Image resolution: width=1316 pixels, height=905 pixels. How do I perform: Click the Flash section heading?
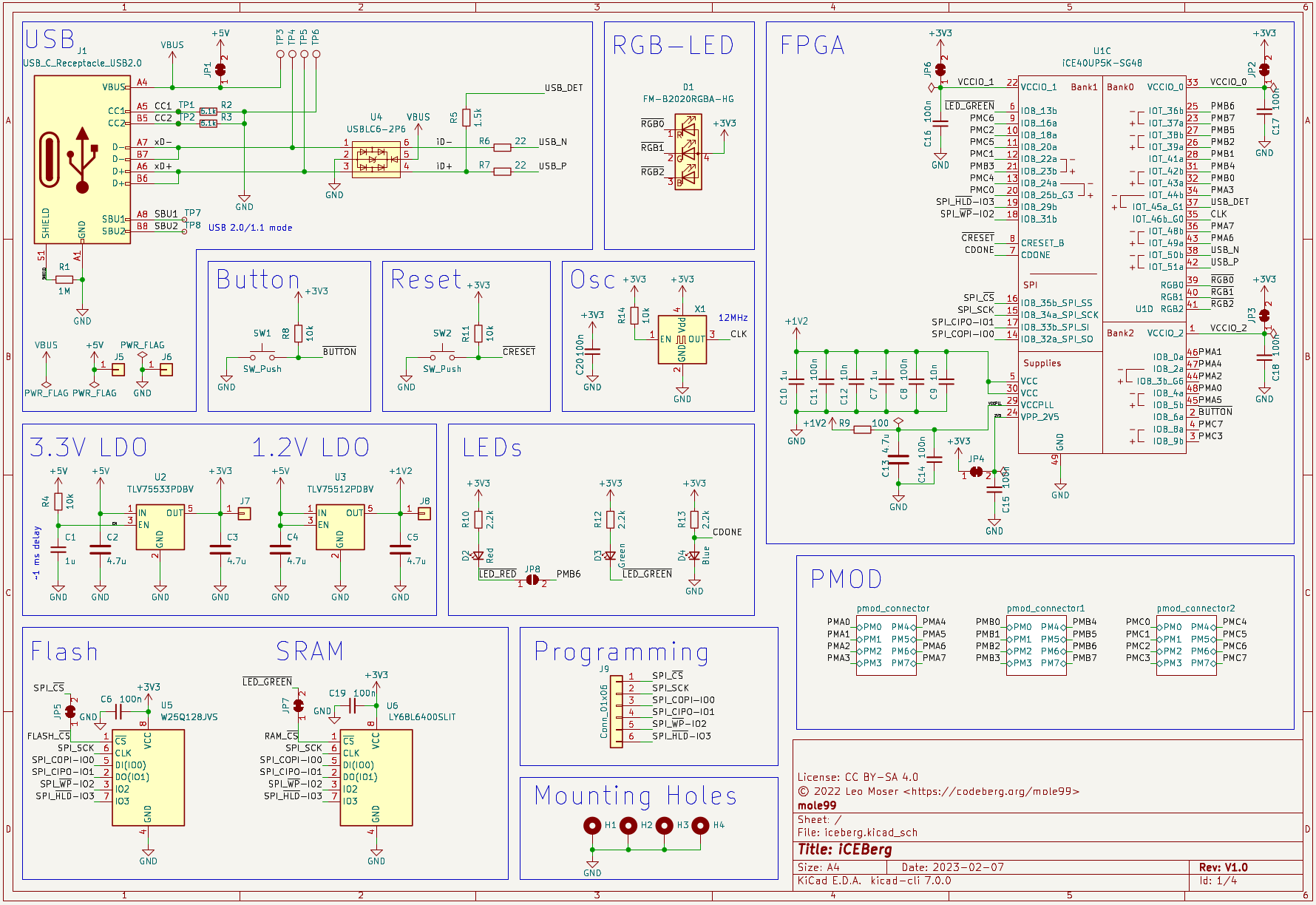point(64,651)
